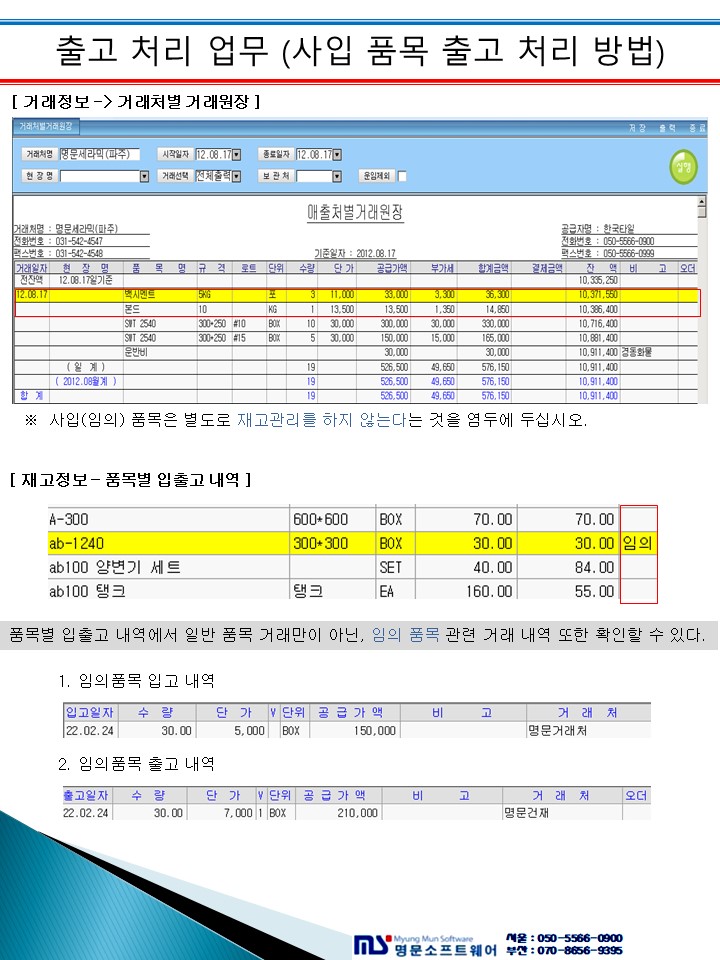Open the 시작일자 date dropdown
Screen dimensions: 720x960
point(237,154)
